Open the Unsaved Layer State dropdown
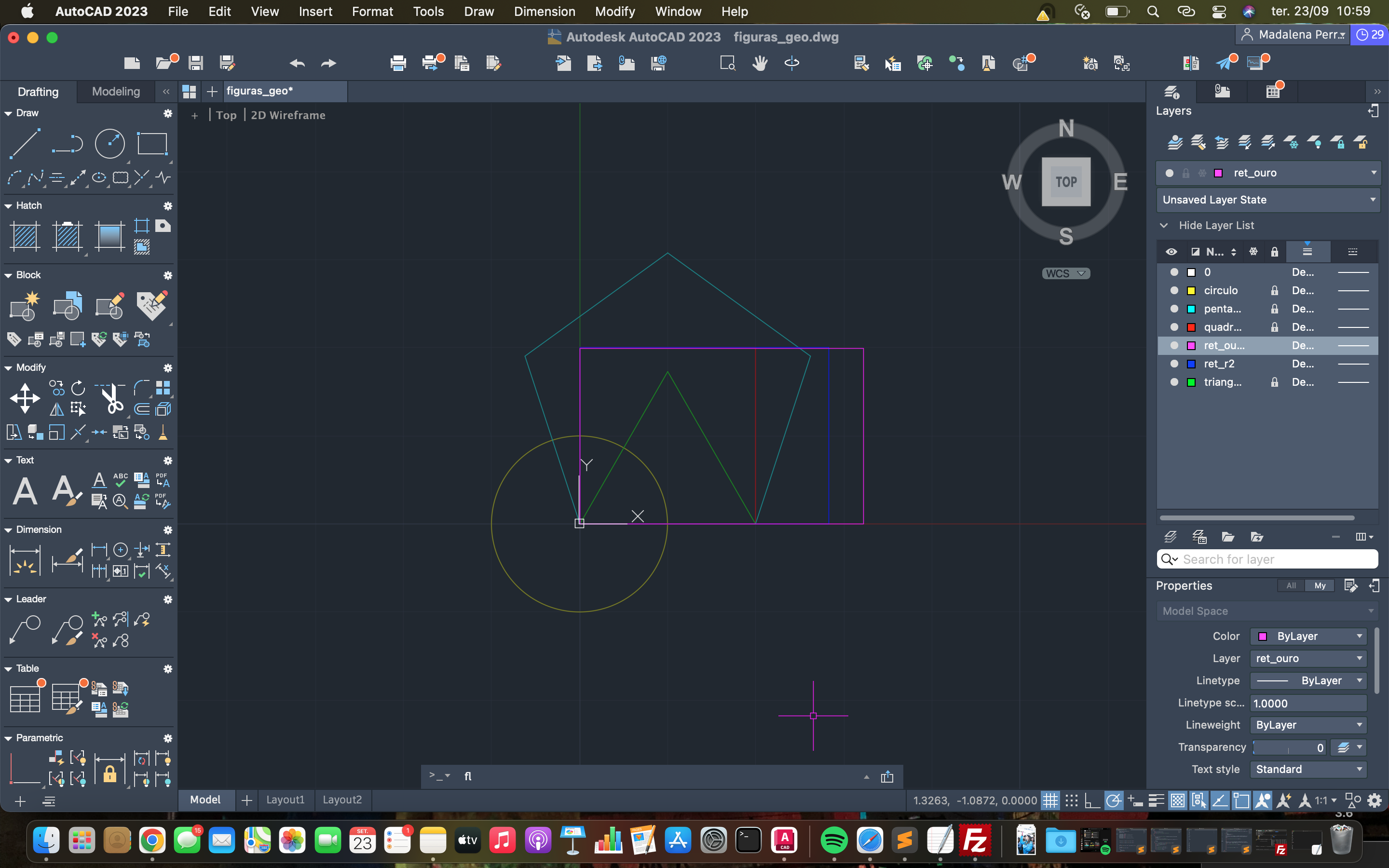 point(1267,200)
